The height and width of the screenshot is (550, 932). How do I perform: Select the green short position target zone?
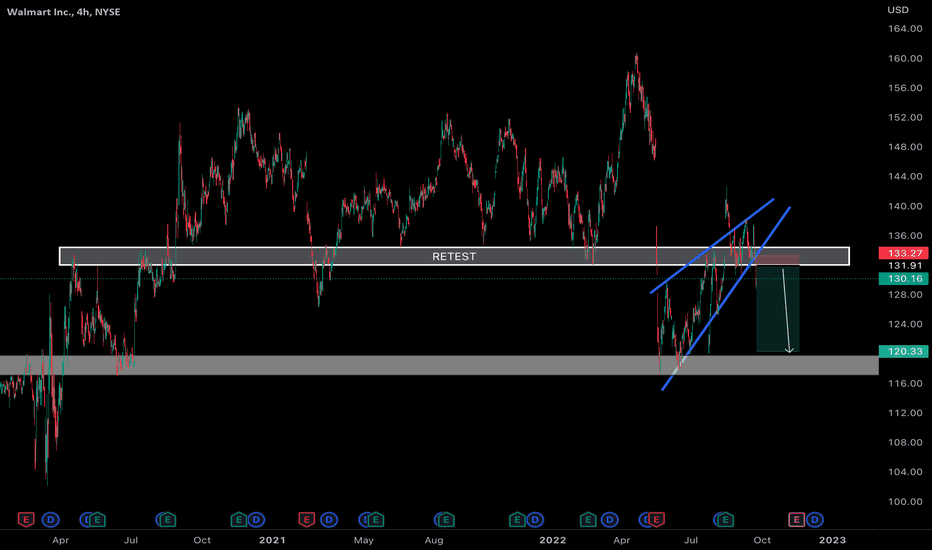[777, 309]
